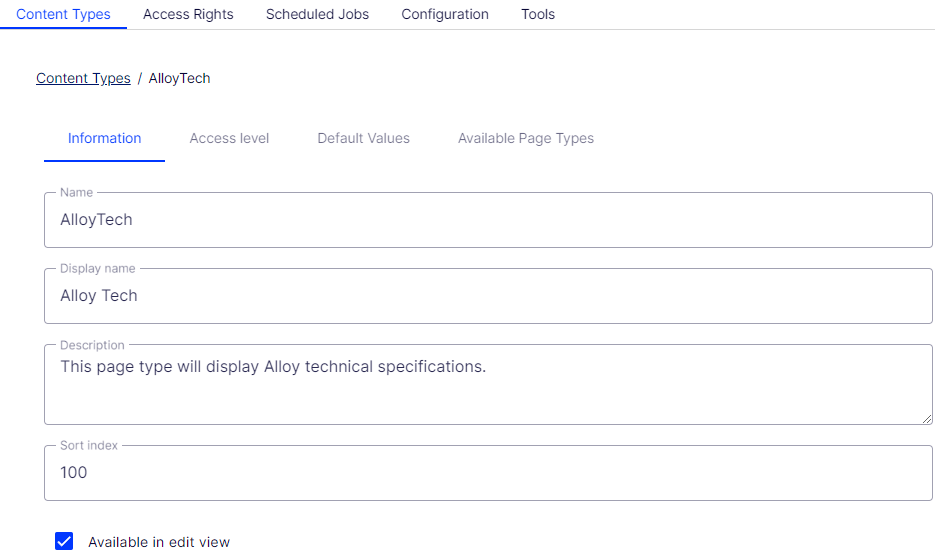Screen dimensions: 935x554
Task: Go to the Configuration tab
Action: coord(445,14)
